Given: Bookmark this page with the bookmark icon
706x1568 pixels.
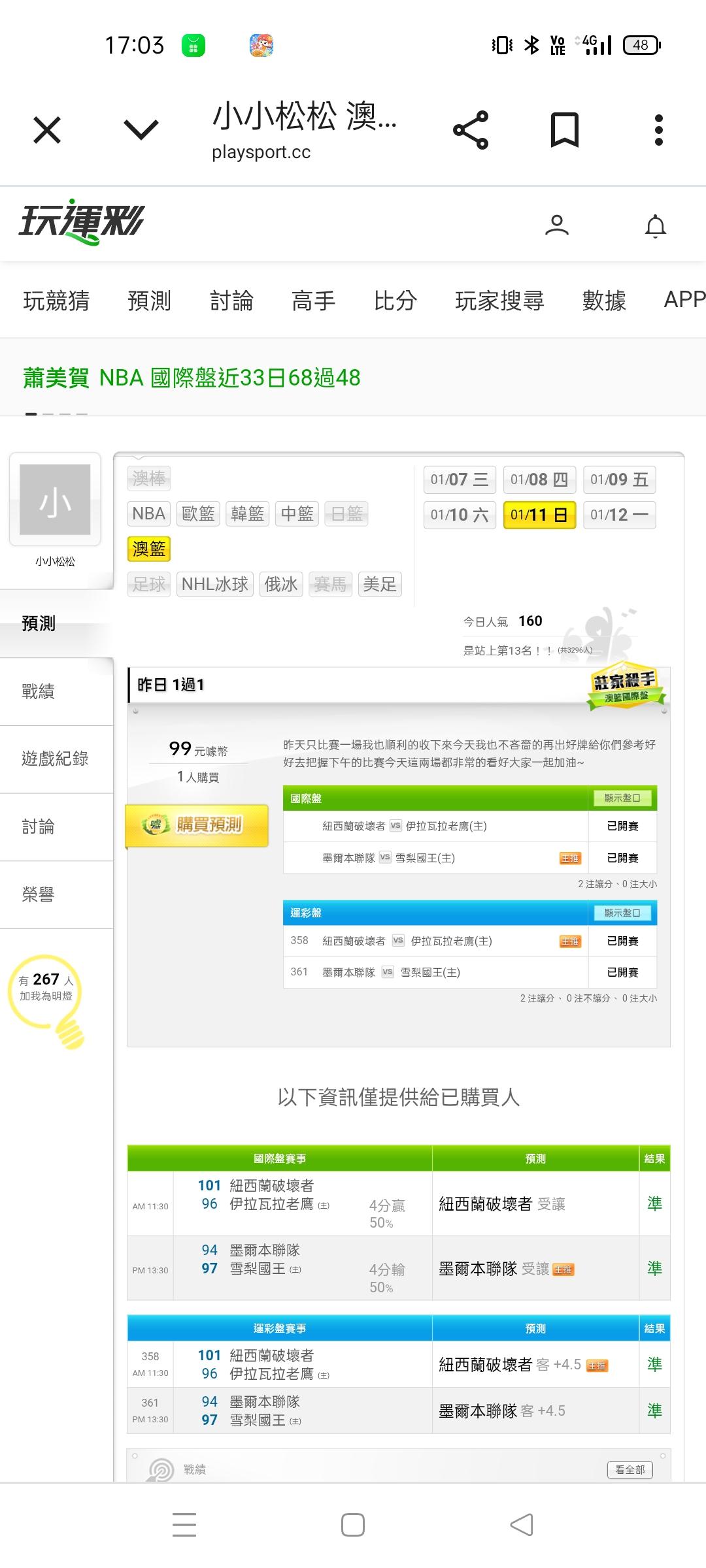Looking at the screenshot, I should [564, 130].
